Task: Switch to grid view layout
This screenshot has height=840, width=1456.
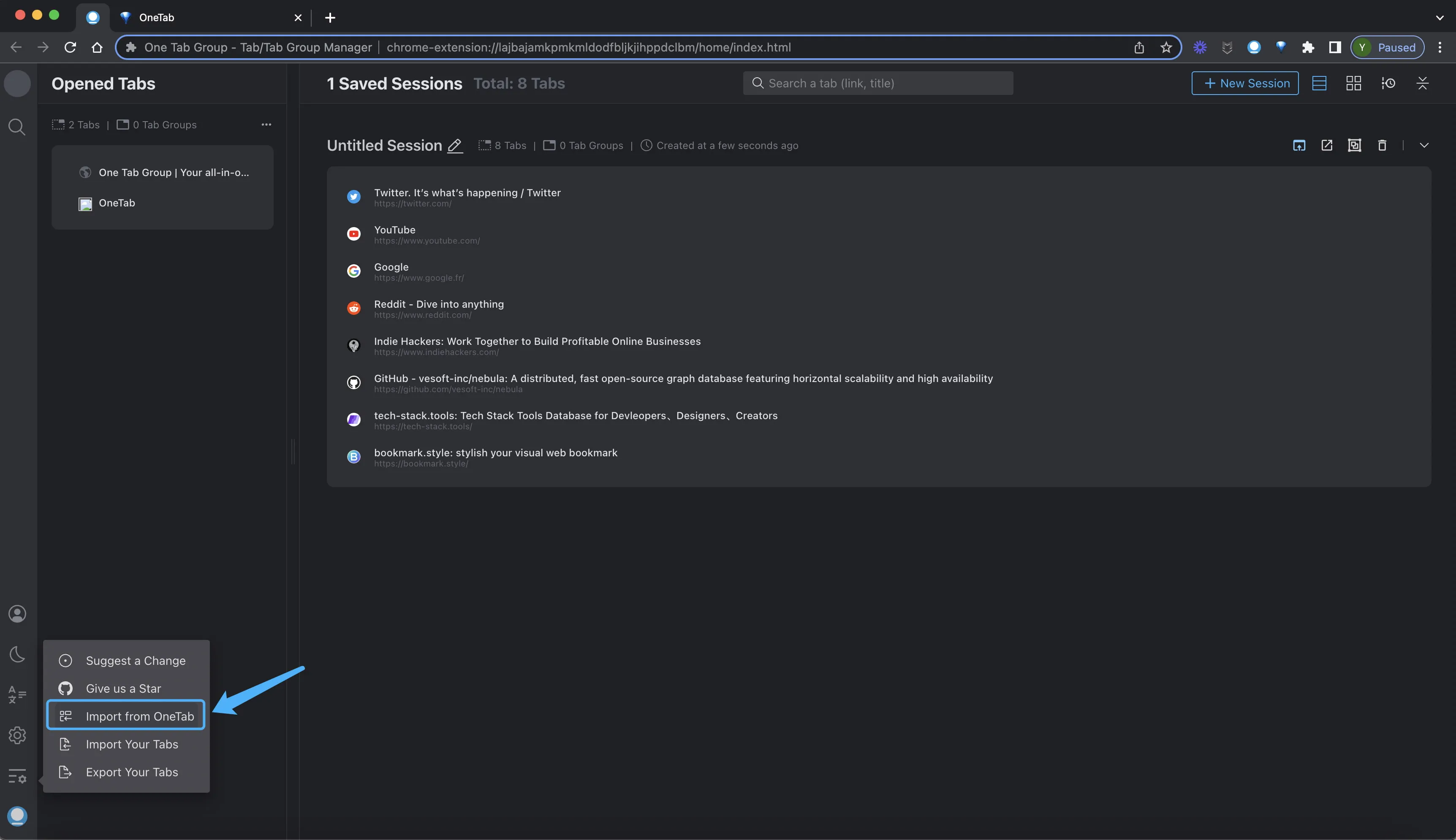Action: 1354,83
